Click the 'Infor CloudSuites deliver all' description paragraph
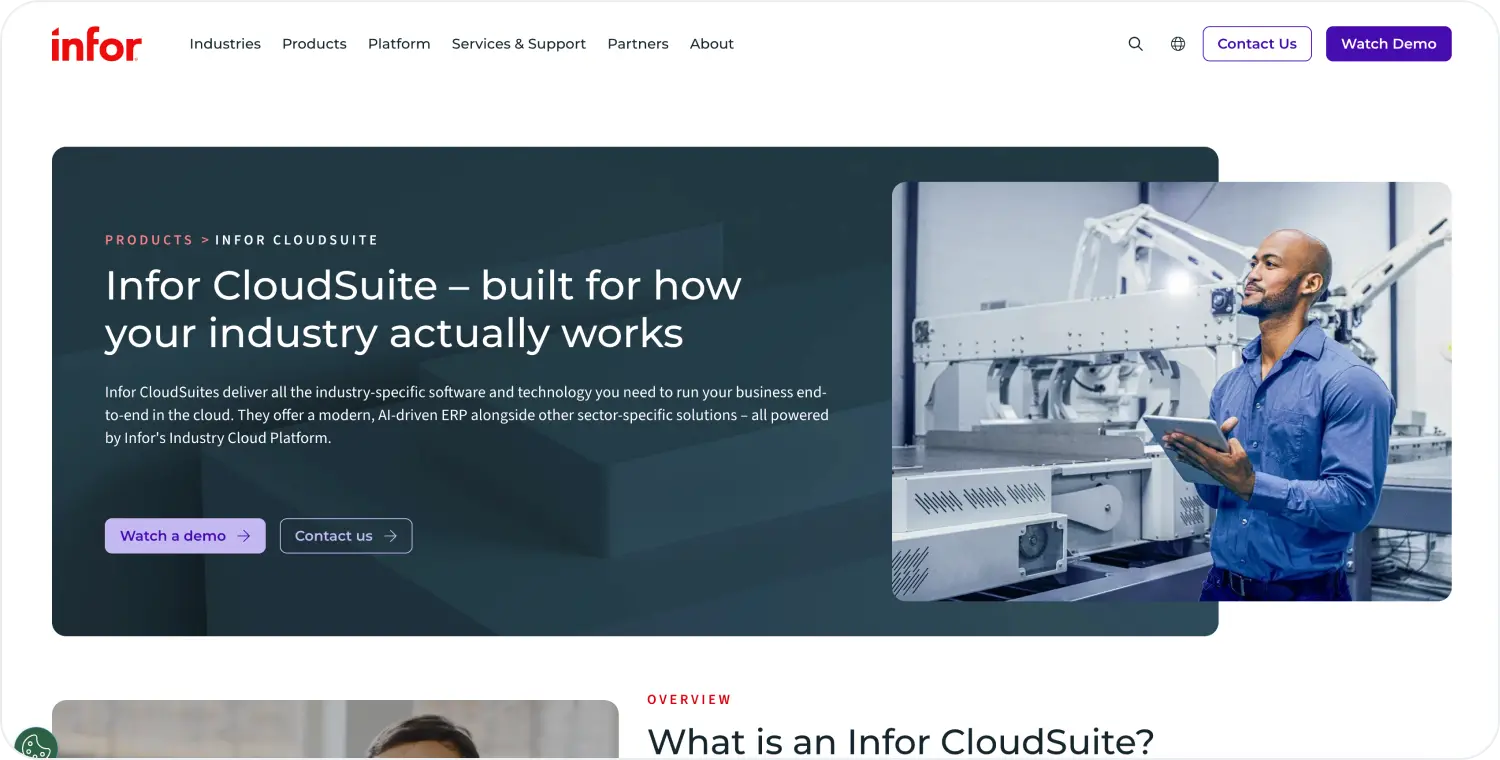1500x760 pixels. click(467, 415)
